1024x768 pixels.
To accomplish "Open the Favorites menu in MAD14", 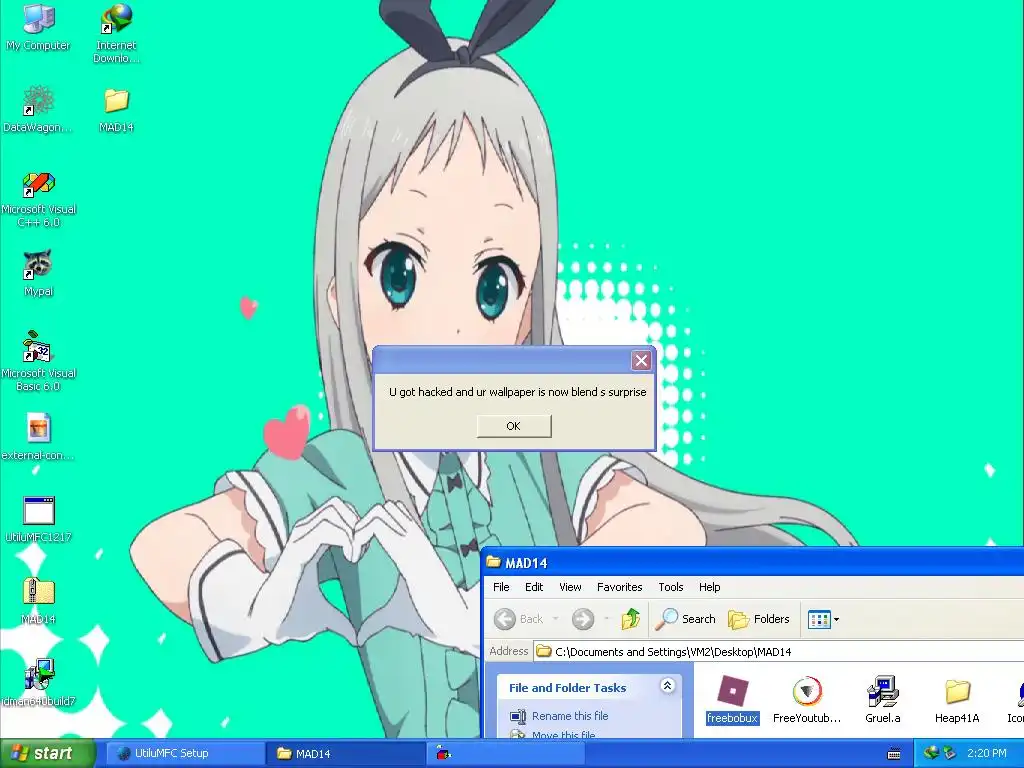I will tap(620, 586).
